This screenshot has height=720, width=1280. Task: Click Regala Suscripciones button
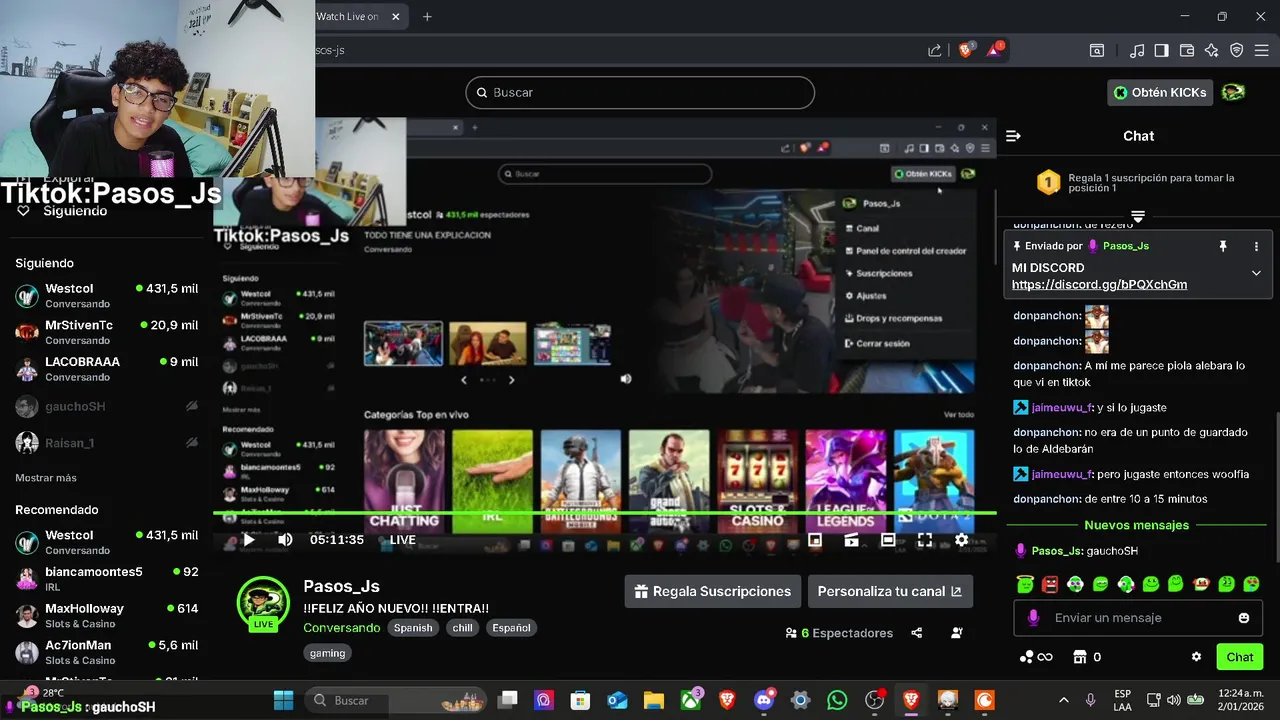(712, 591)
